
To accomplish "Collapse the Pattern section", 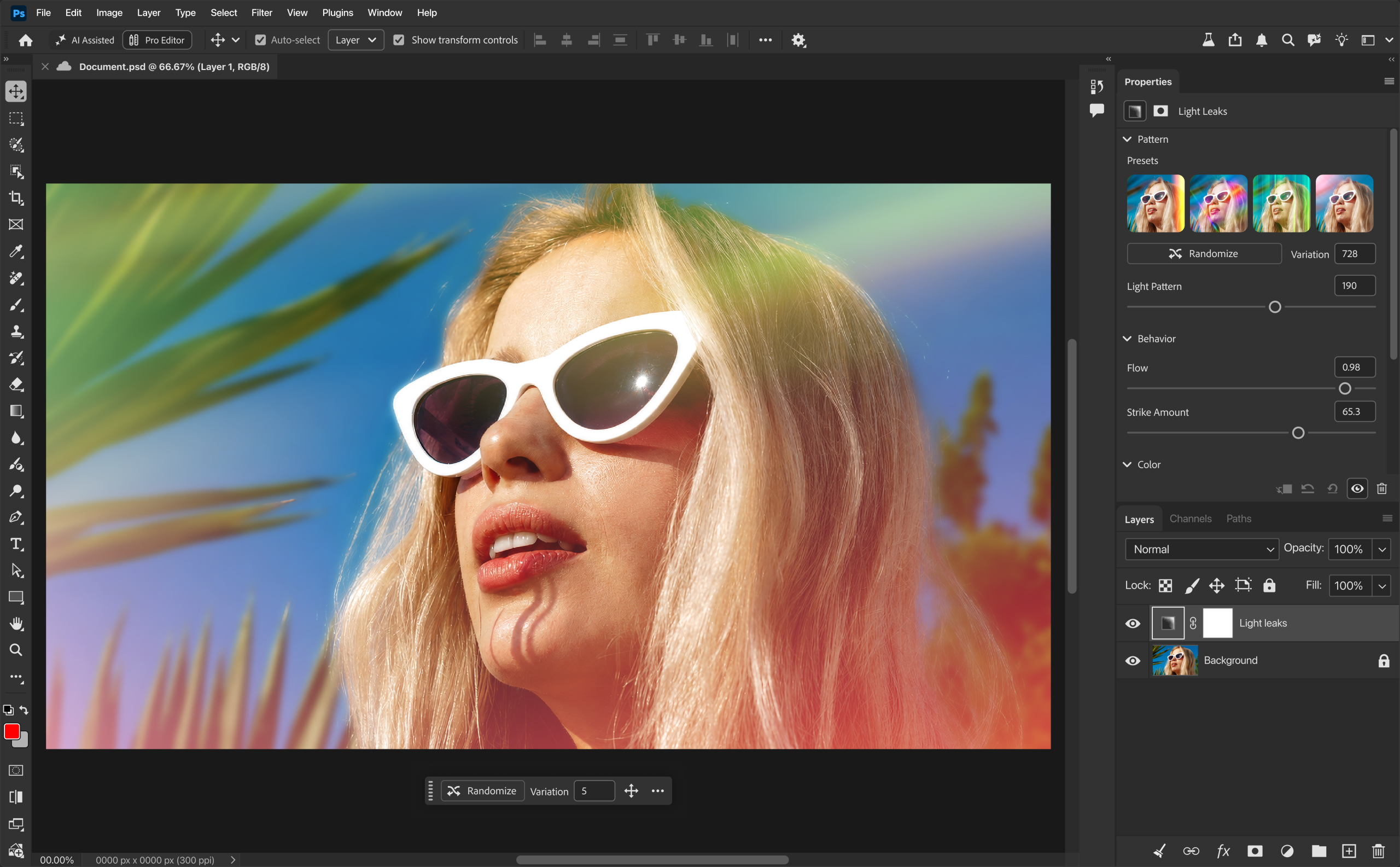I will click(x=1127, y=139).
